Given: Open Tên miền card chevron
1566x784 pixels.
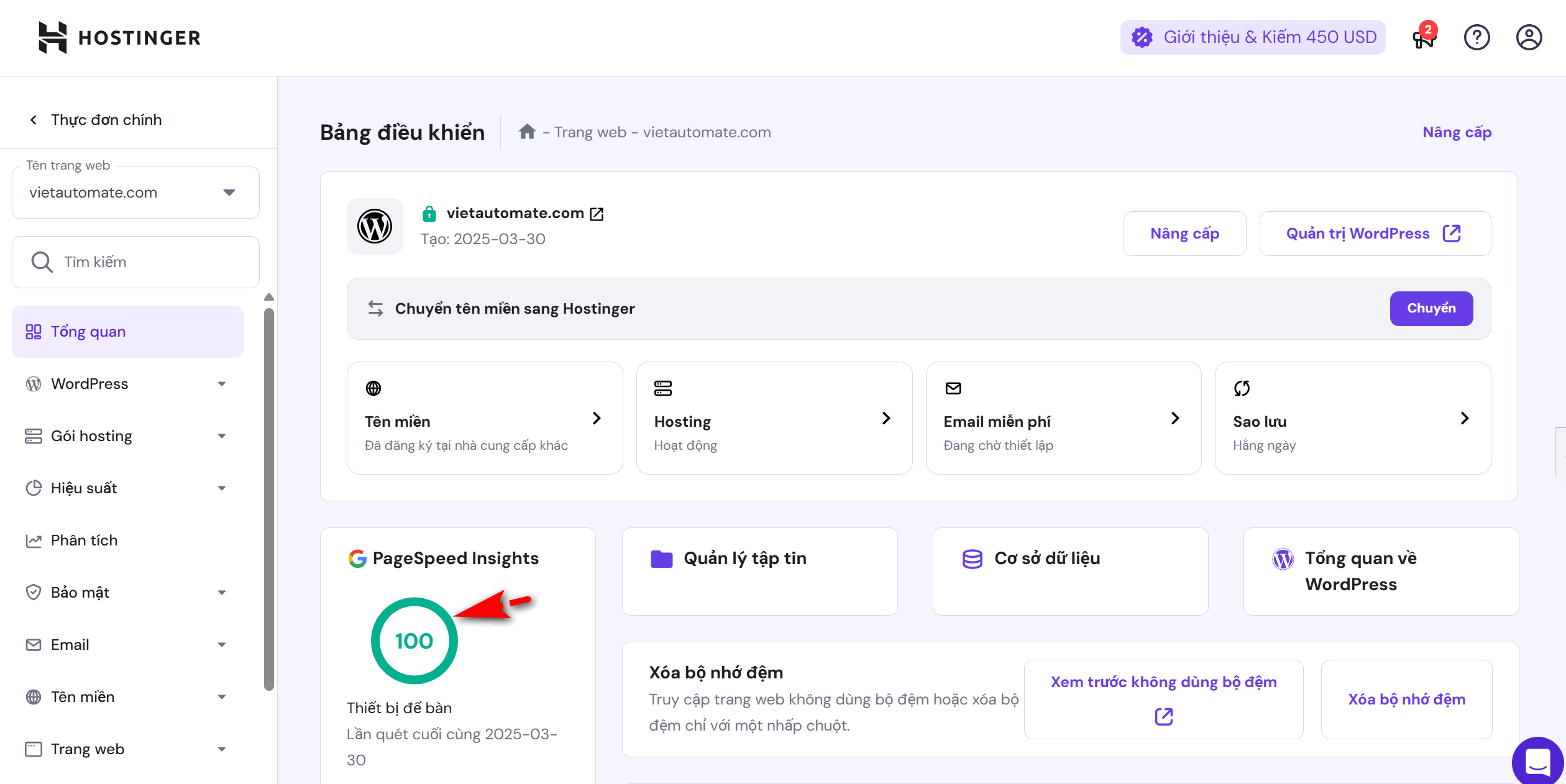Looking at the screenshot, I should tap(597, 418).
